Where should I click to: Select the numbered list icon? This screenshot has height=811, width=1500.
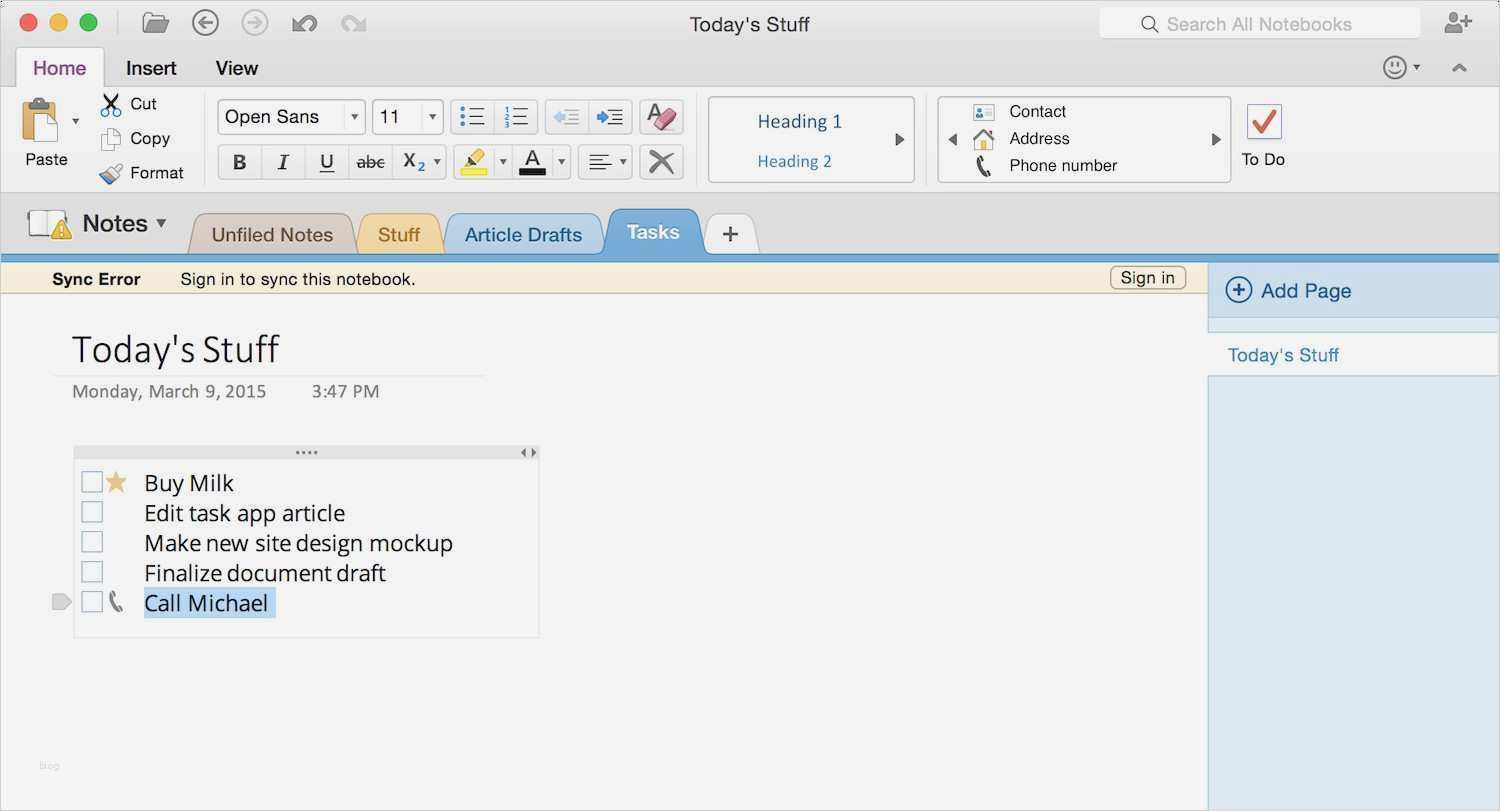(x=515, y=116)
